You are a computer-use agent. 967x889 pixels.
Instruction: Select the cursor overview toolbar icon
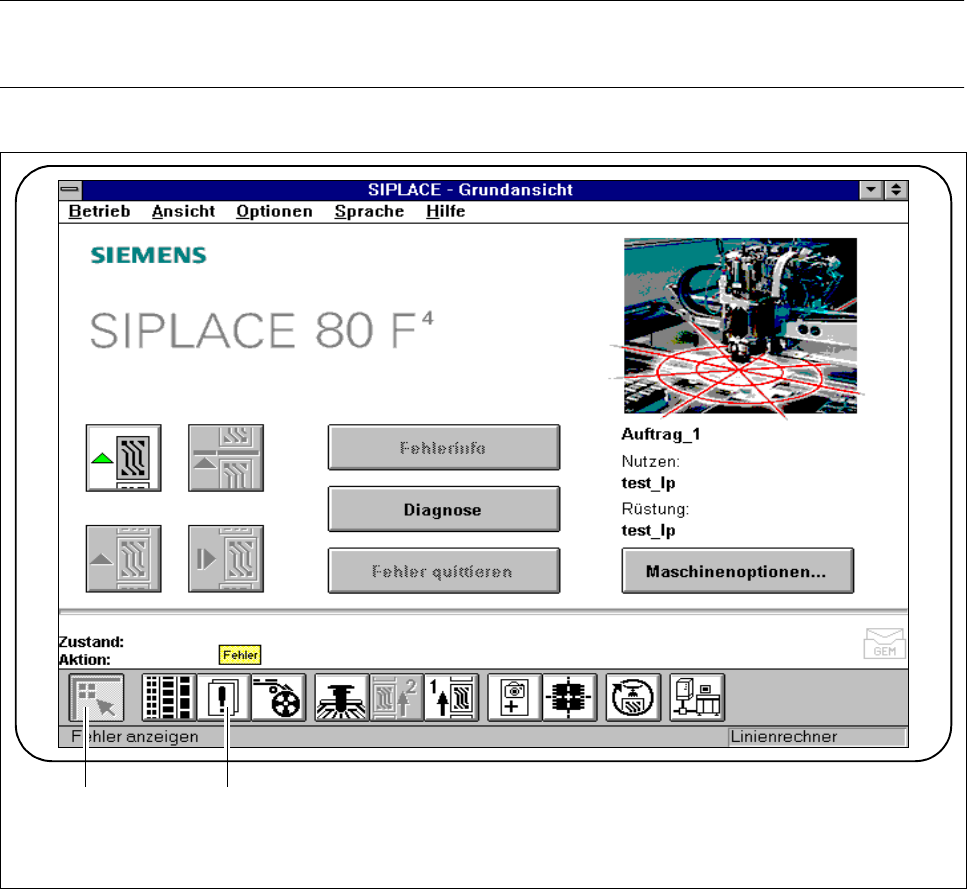pyautogui.click(x=96, y=698)
